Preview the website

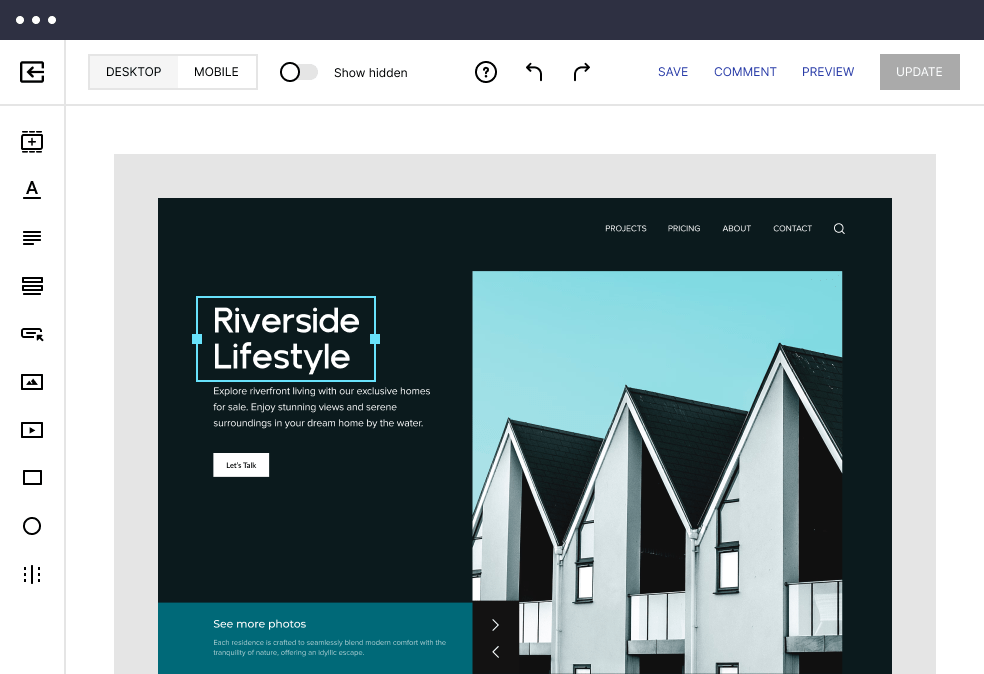pyautogui.click(x=828, y=72)
